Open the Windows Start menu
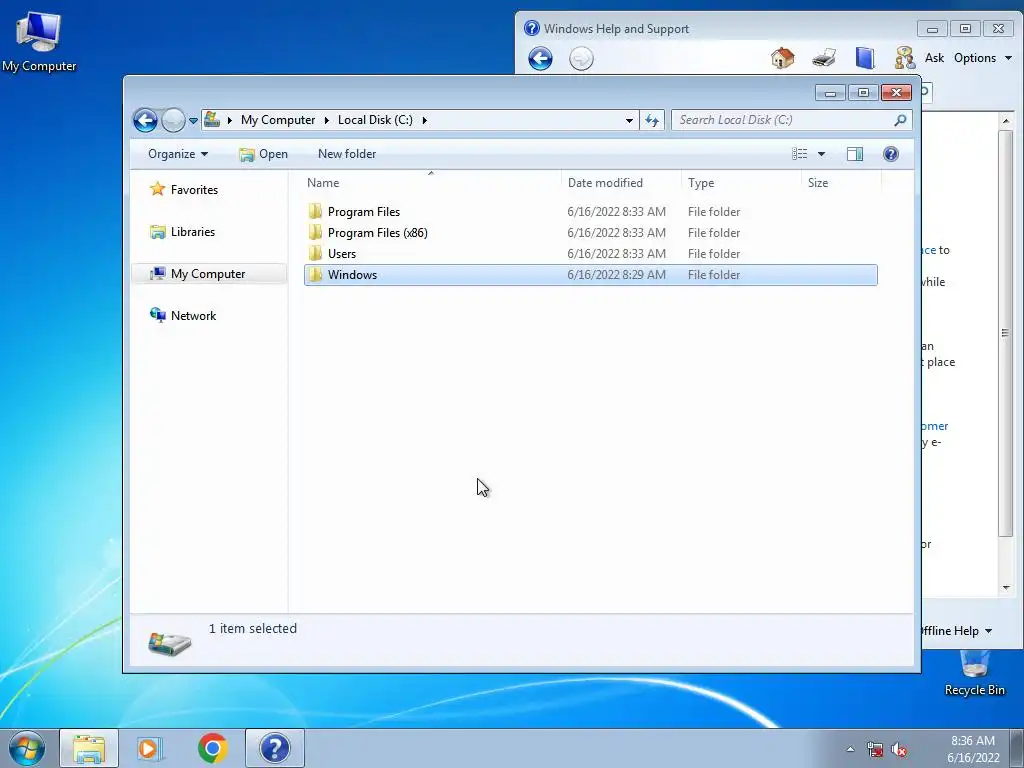 [x=26, y=748]
